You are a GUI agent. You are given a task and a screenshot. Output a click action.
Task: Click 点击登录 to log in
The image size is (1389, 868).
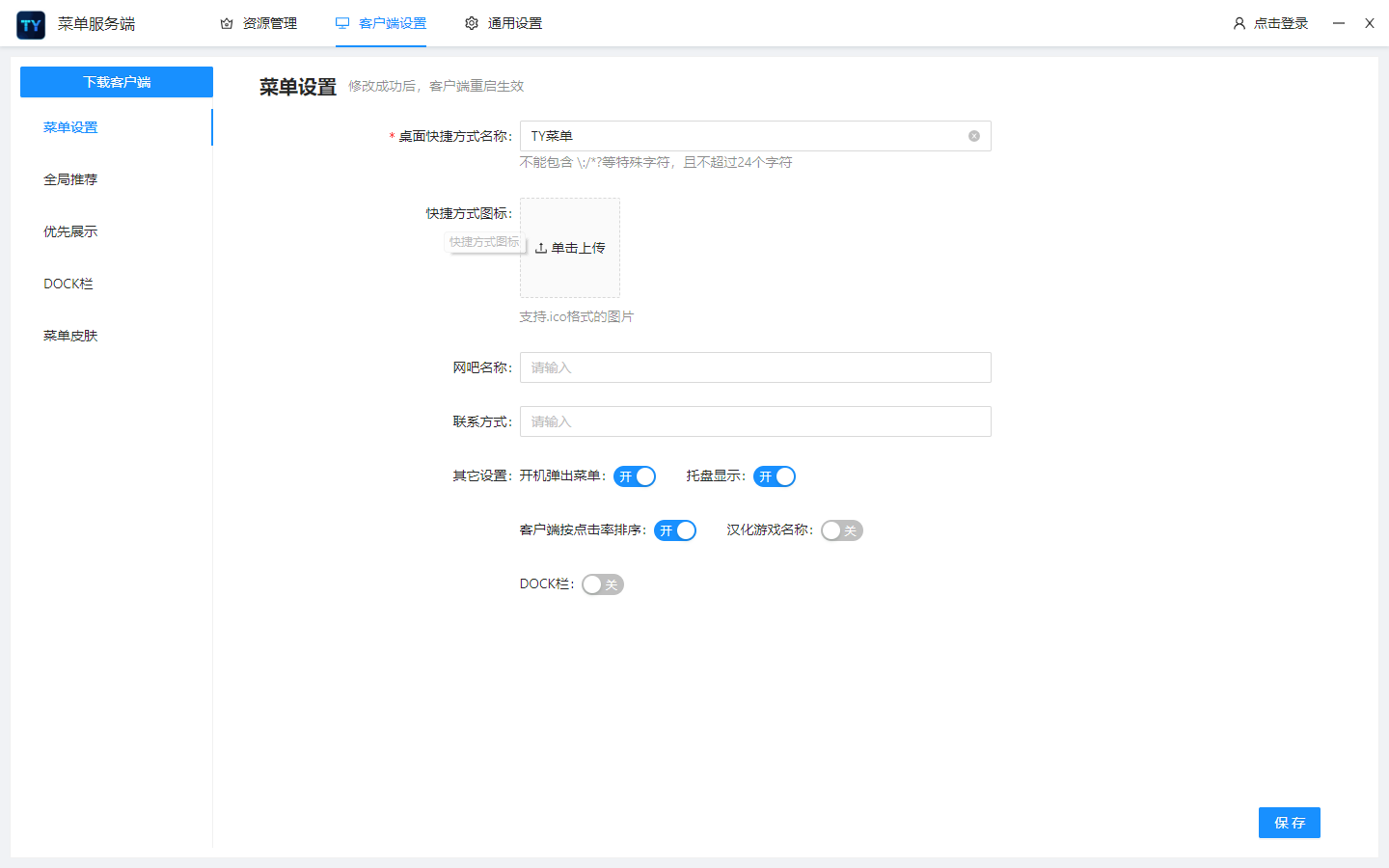click(x=1281, y=23)
